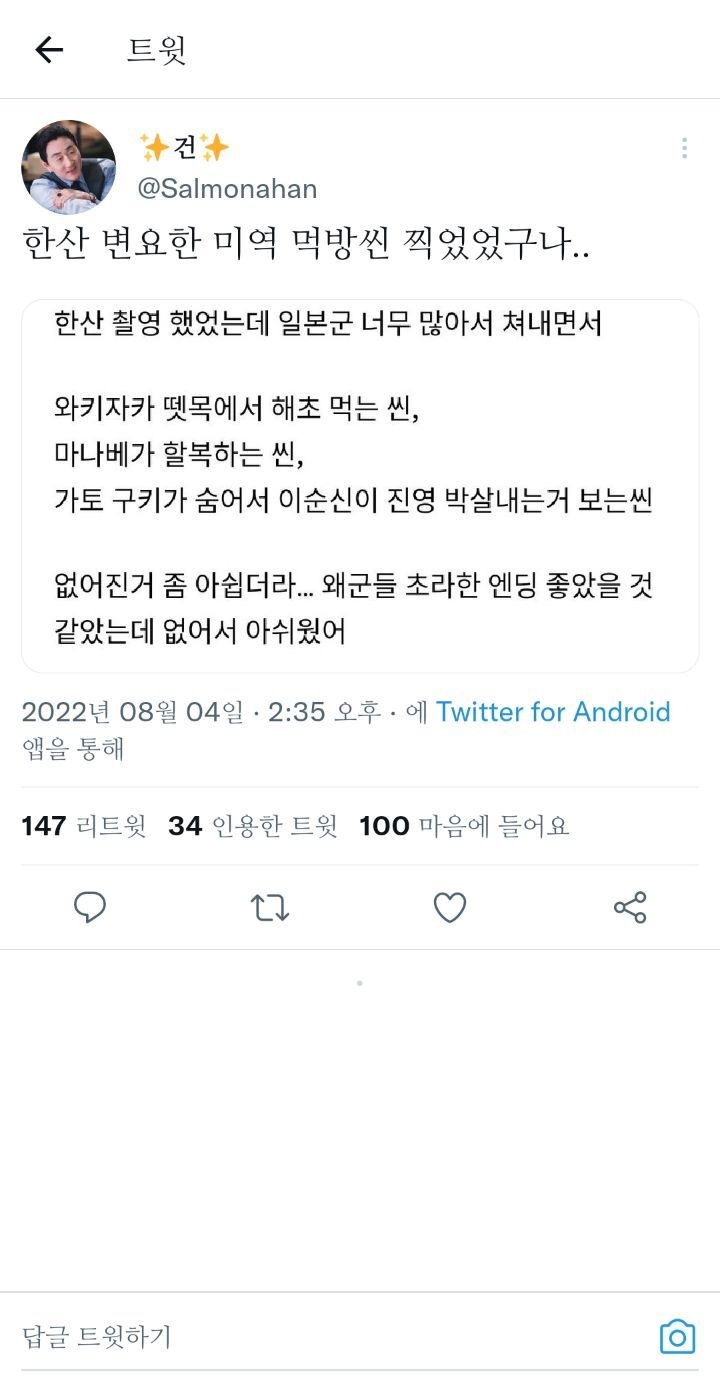Open the Twitter for Android link
This screenshot has height=1380, width=720.
pos(553,712)
